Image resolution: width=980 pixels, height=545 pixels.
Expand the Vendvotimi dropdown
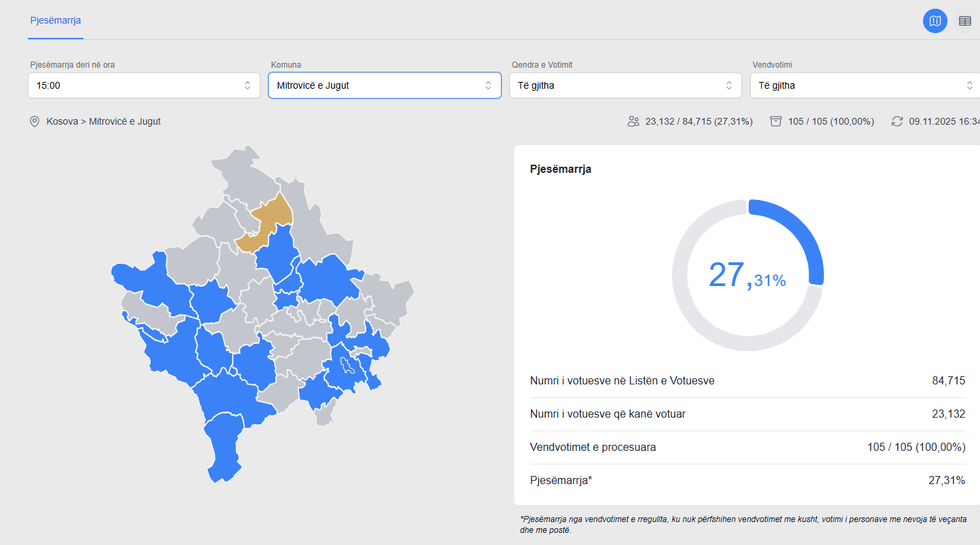click(x=865, y=86)
